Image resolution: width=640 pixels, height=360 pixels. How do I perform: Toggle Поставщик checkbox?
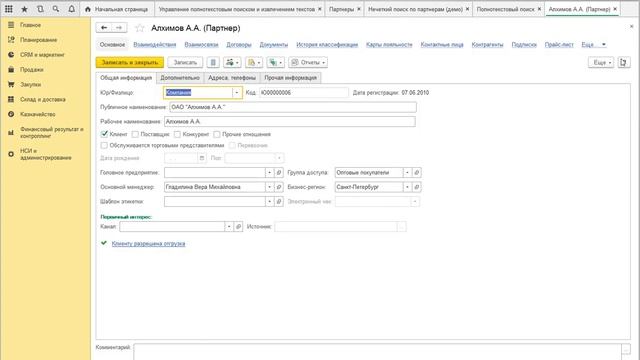[135, 134]
